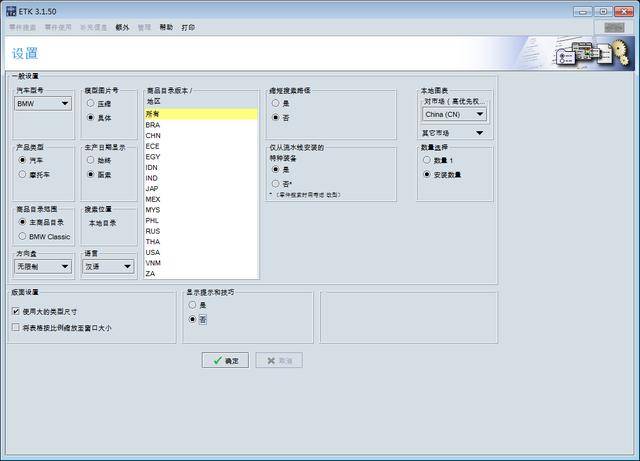Open the 语言 language dropdown showing 汉语
640x461 pixels.
[108, 266]
